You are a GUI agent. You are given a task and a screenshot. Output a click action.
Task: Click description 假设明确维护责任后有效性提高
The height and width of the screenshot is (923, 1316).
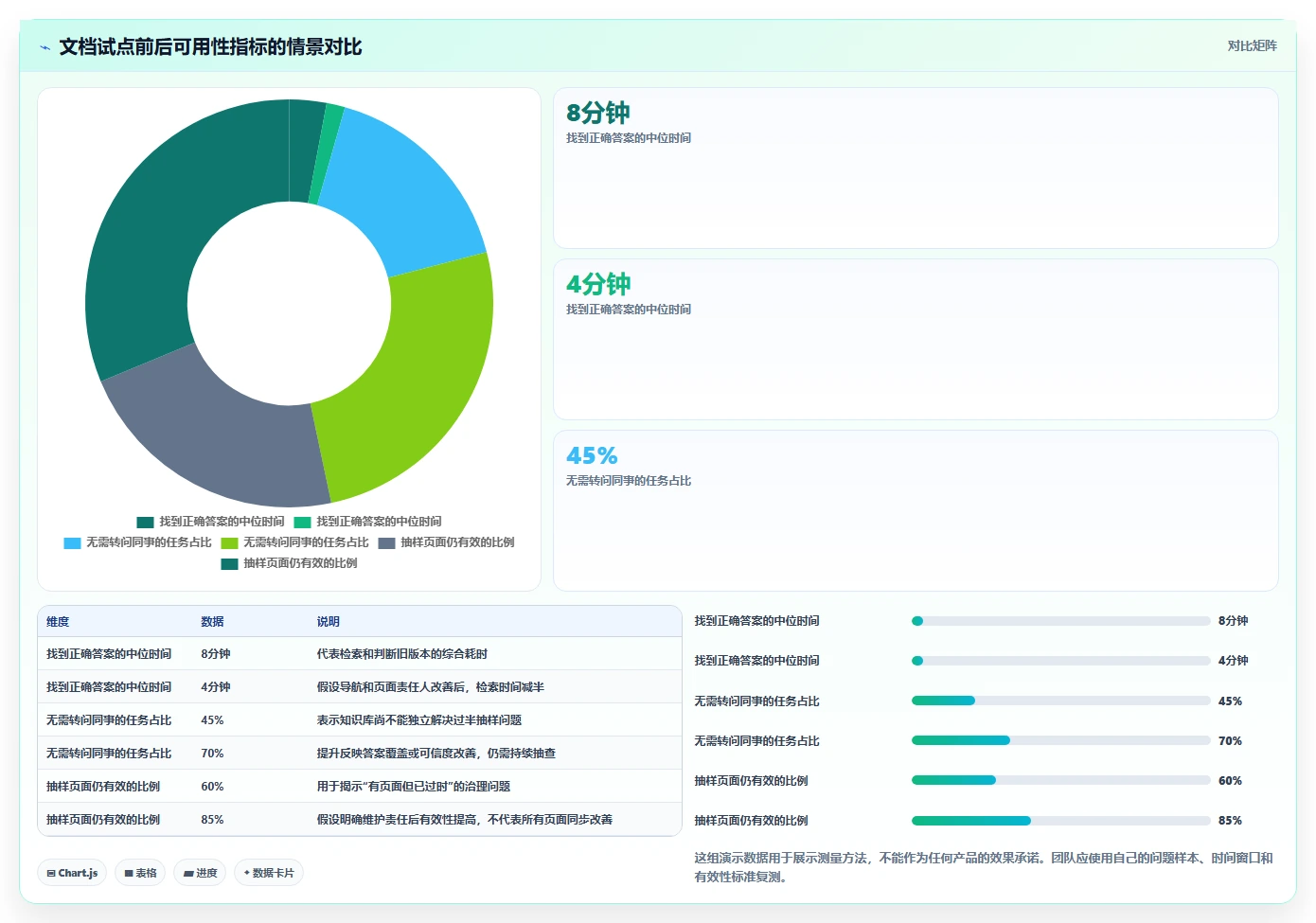465,820
